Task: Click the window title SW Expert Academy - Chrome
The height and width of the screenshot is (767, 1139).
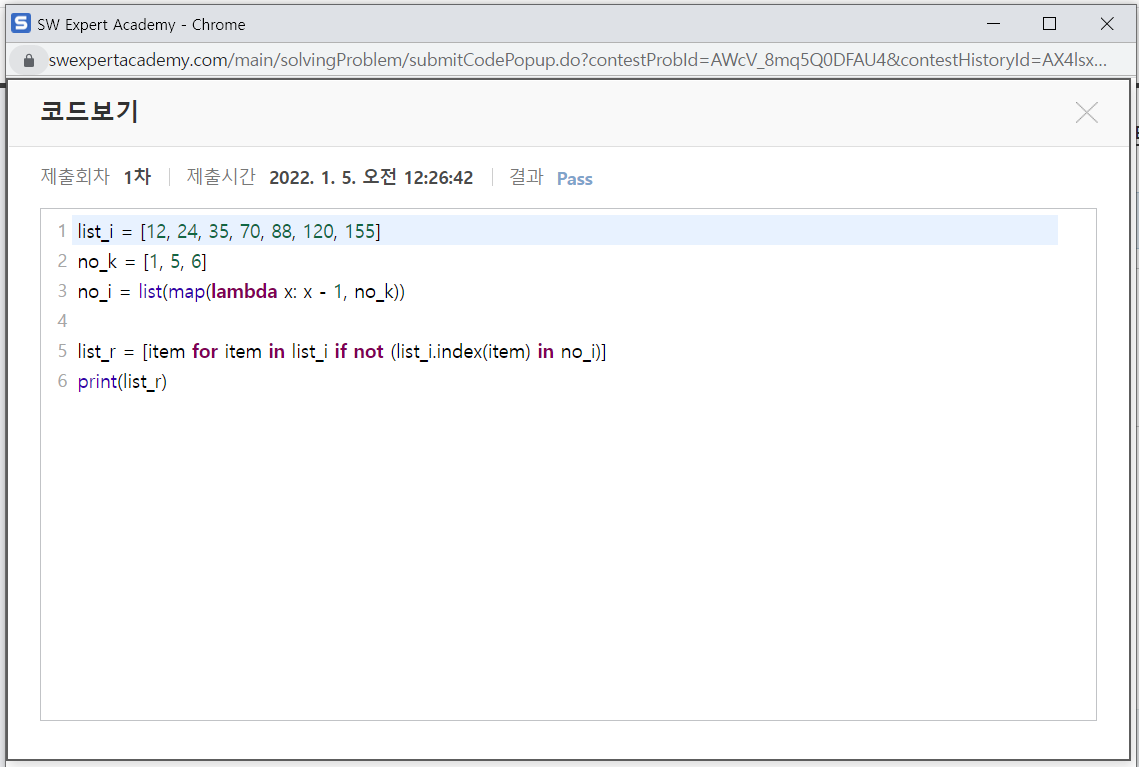Action: [x=141, y=25]
